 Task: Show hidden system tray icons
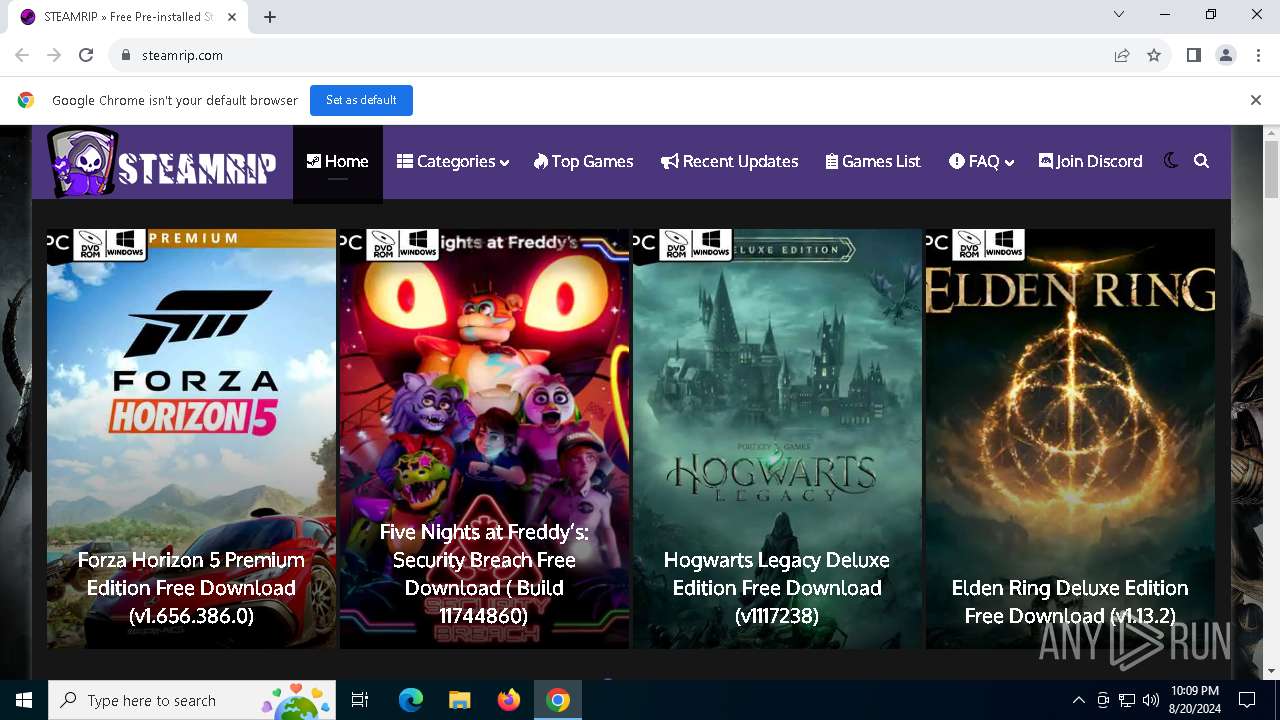click(1078, 700)
